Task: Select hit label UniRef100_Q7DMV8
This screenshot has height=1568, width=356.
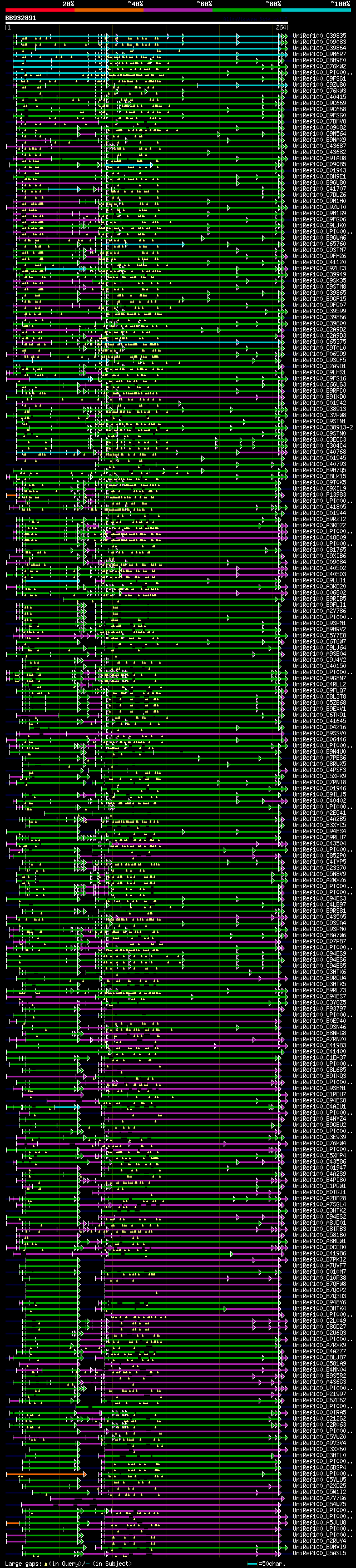Action: [319, 122]
